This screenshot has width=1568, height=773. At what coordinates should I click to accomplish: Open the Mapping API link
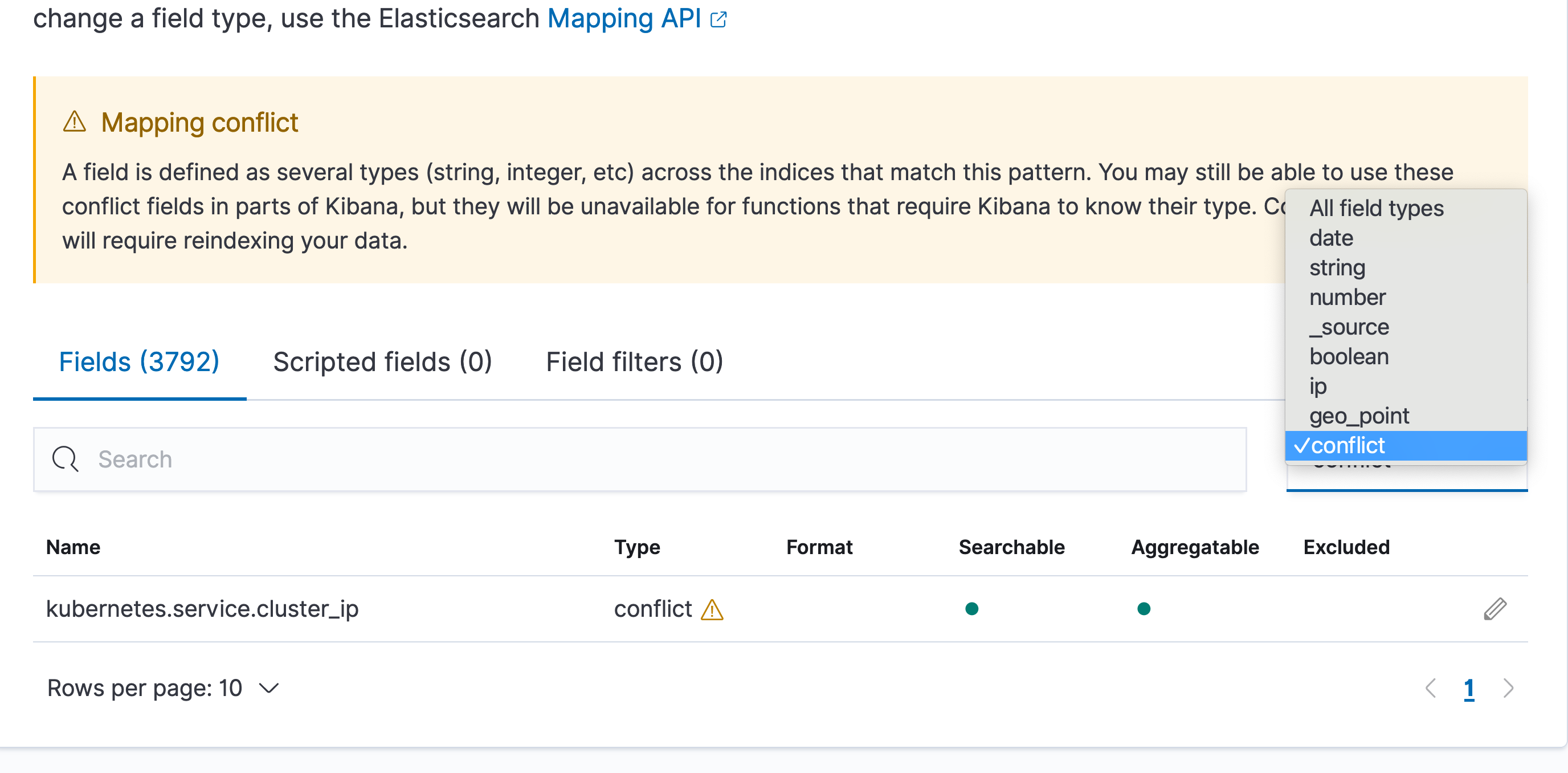point(624,18)
